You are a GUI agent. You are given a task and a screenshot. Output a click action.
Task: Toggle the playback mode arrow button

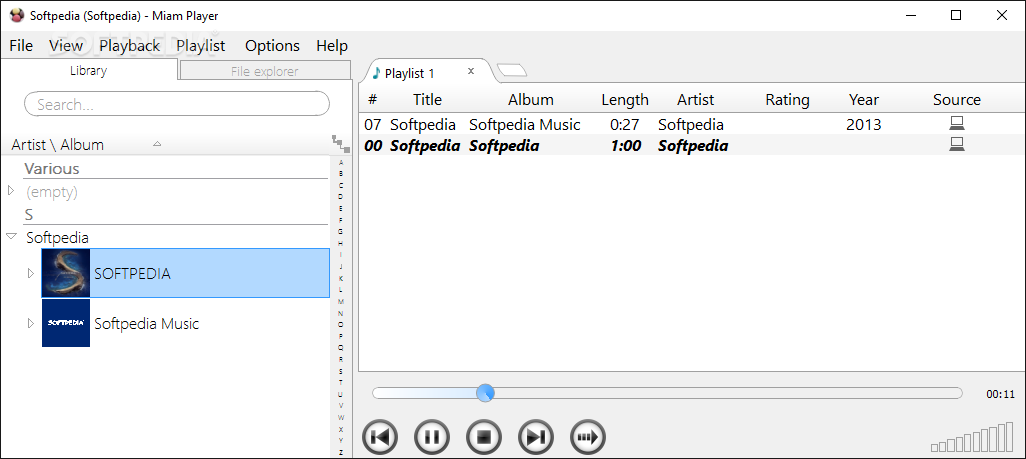pos(588,437)
